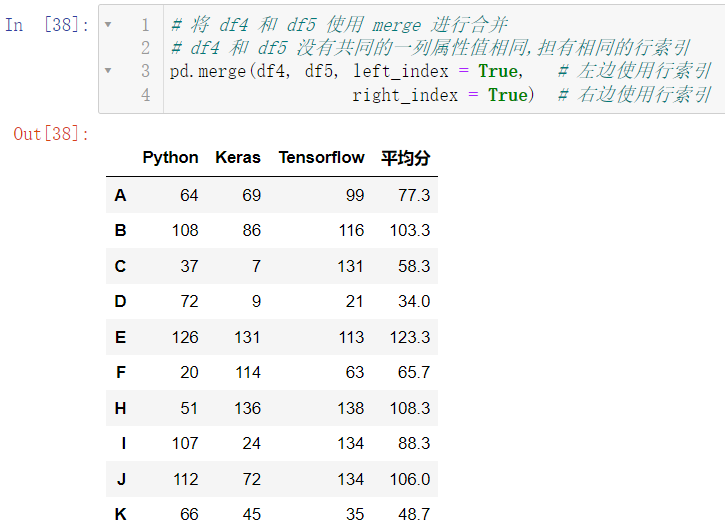Click Python value 37 in row C
The width and height of the screenshot is (725, 532).
pyautogui.click(x=189, y=267)
